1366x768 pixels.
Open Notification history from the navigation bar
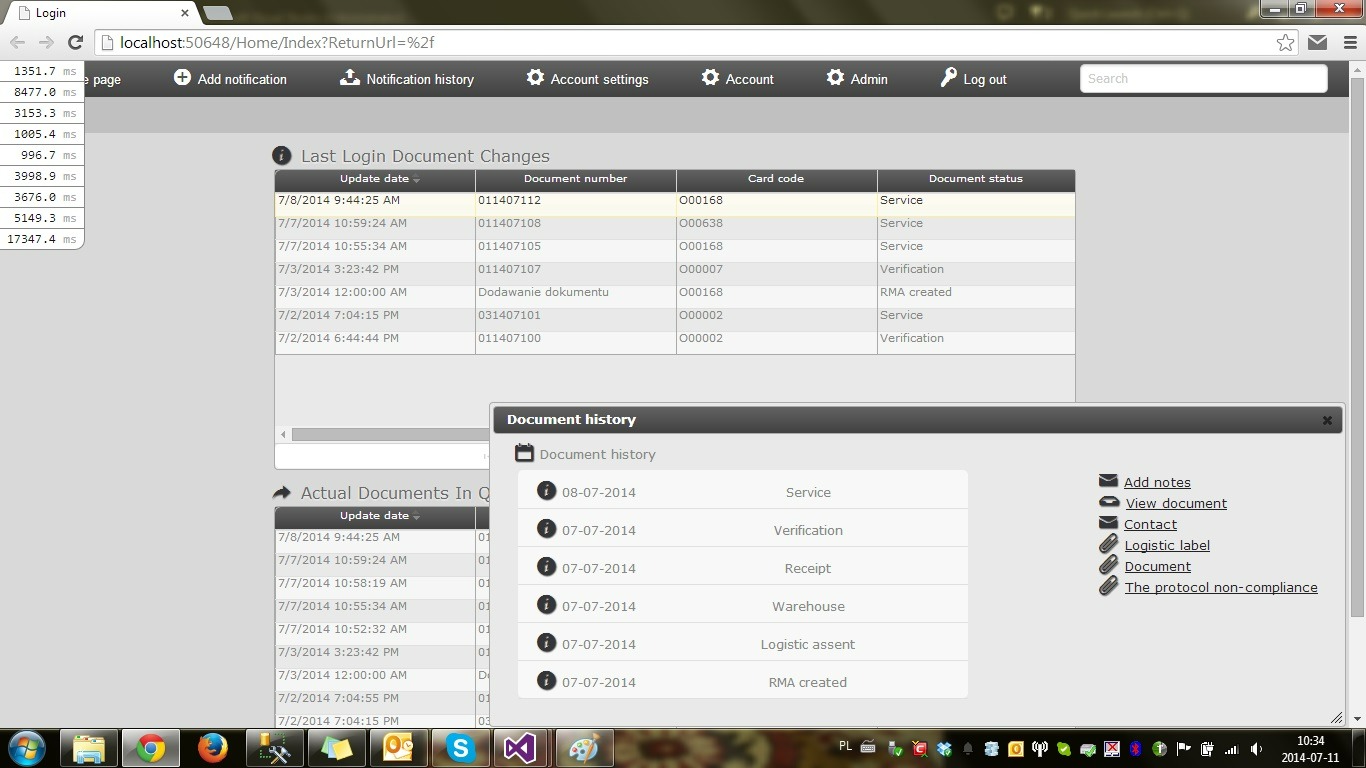pyautogui.click(x=419, y=79)
